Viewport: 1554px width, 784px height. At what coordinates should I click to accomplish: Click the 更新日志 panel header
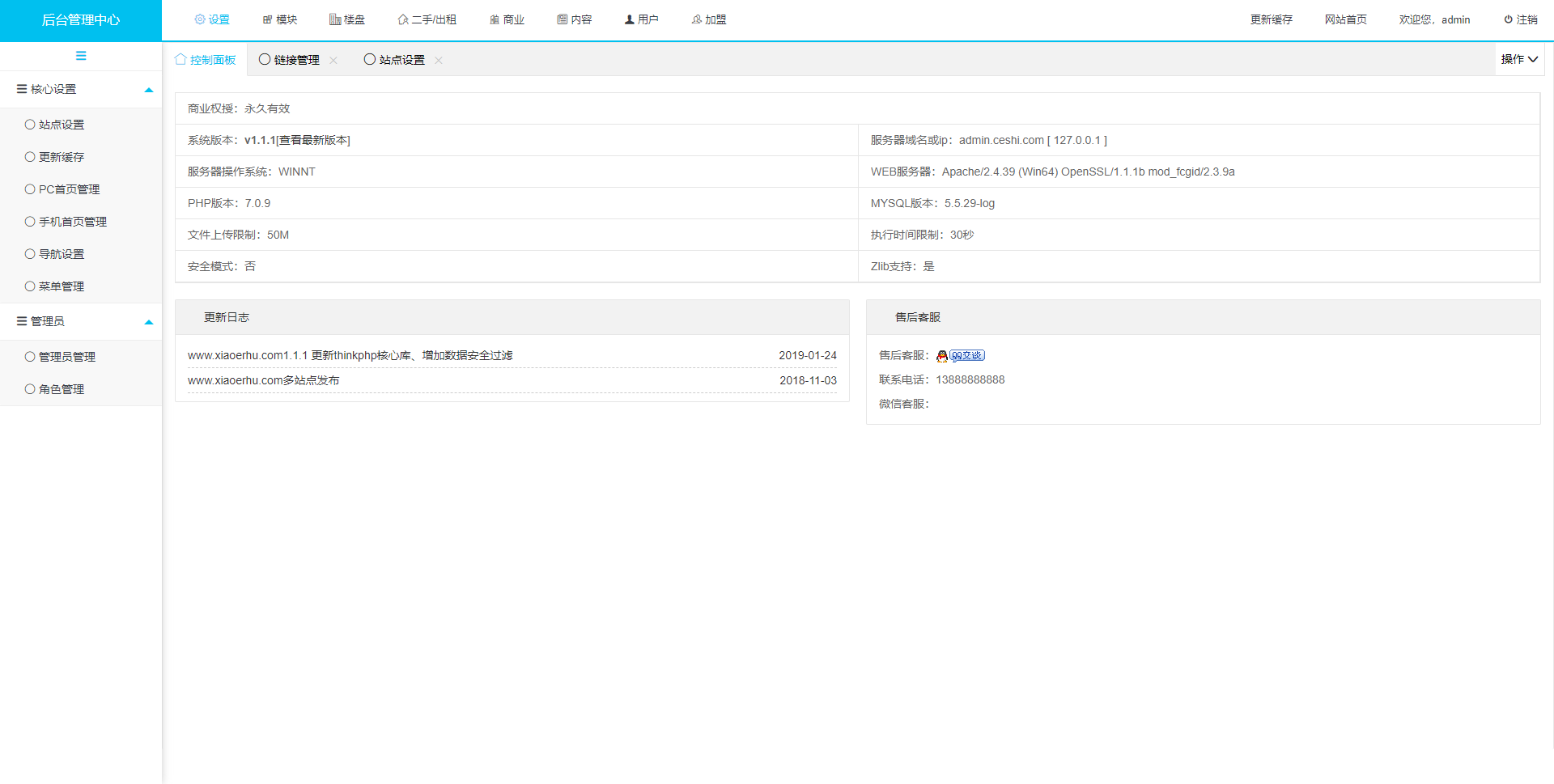(512, 317)
